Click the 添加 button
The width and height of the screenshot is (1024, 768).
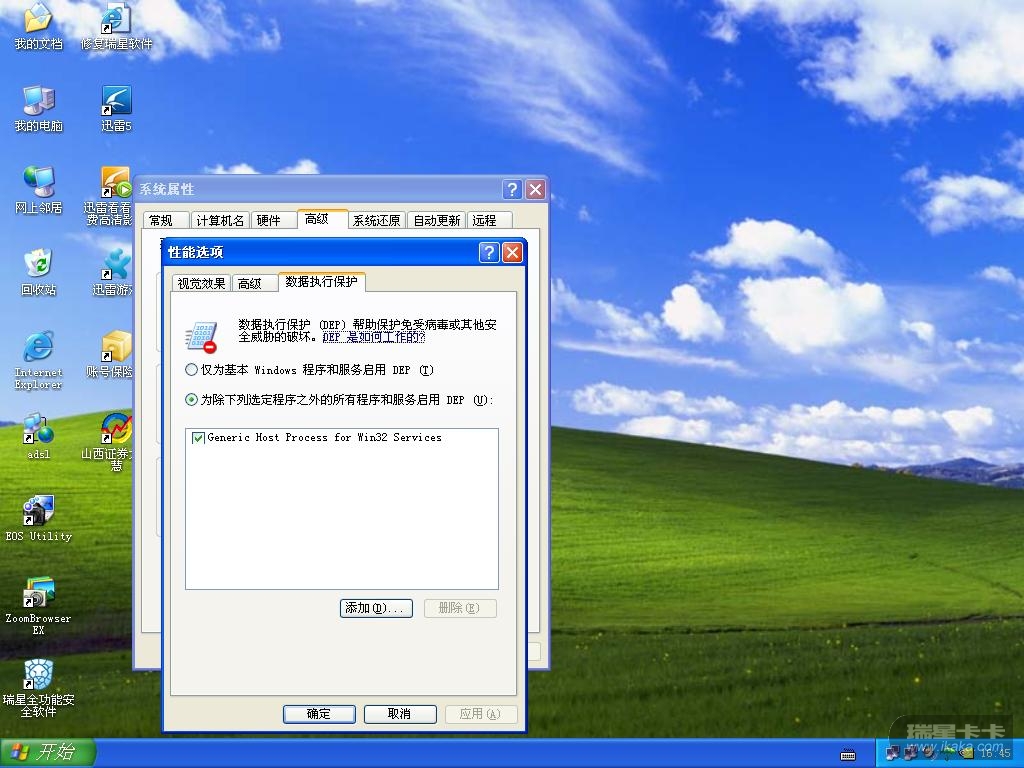376,608
